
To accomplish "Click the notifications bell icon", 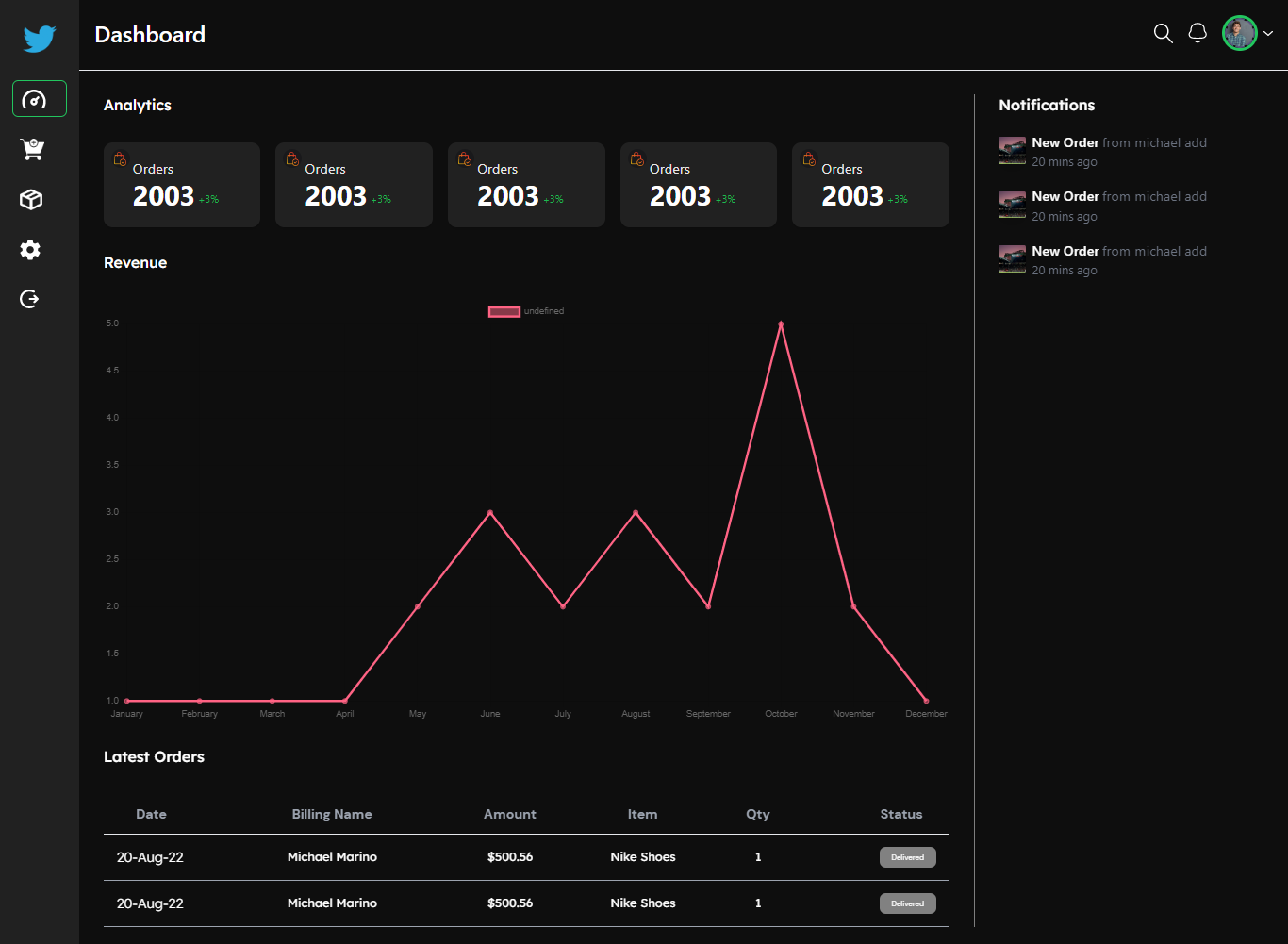I will tap(1197, 32).
